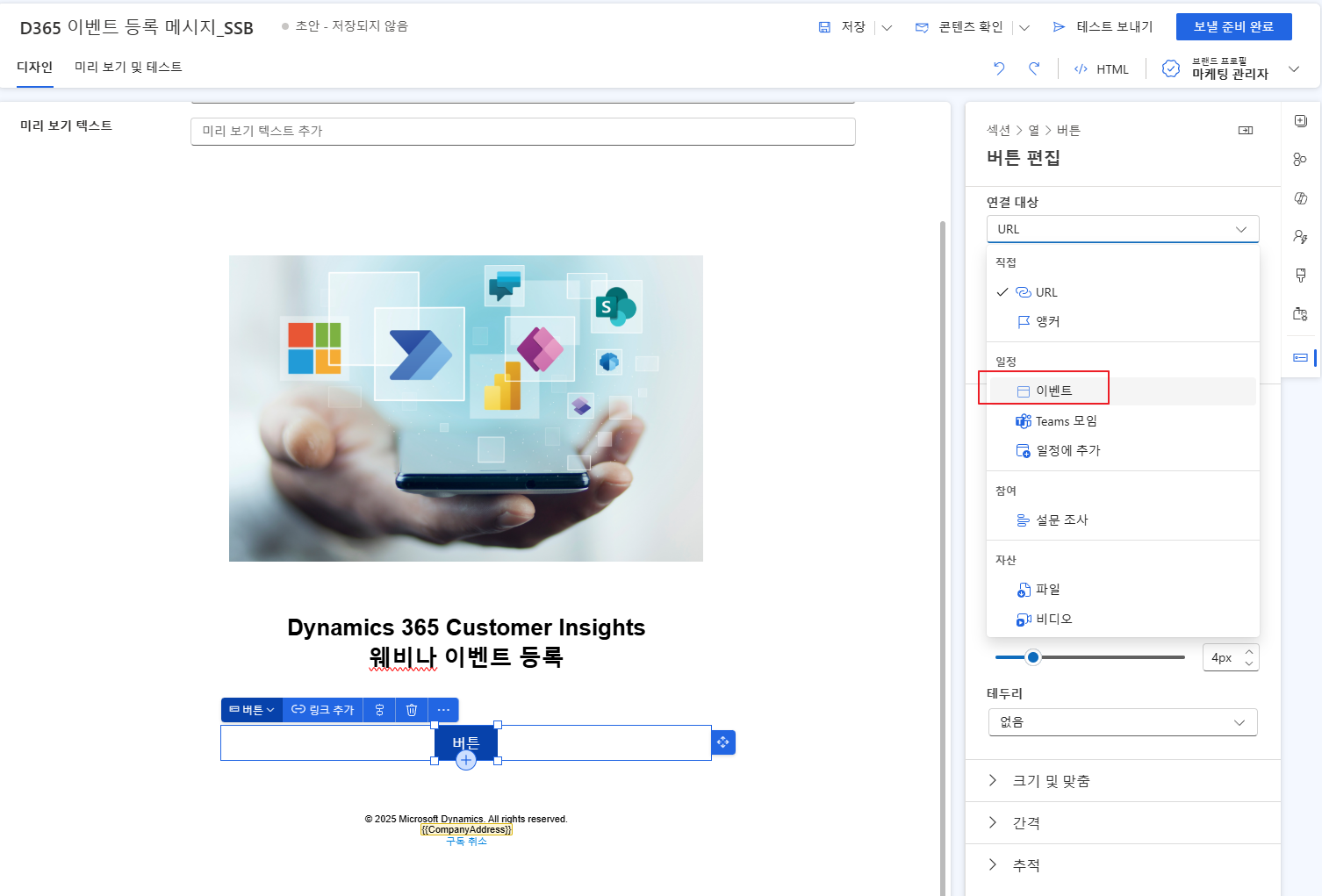Click the 보낼 준비 완료 button
1322x896 pixels.
click(1233, 27)
